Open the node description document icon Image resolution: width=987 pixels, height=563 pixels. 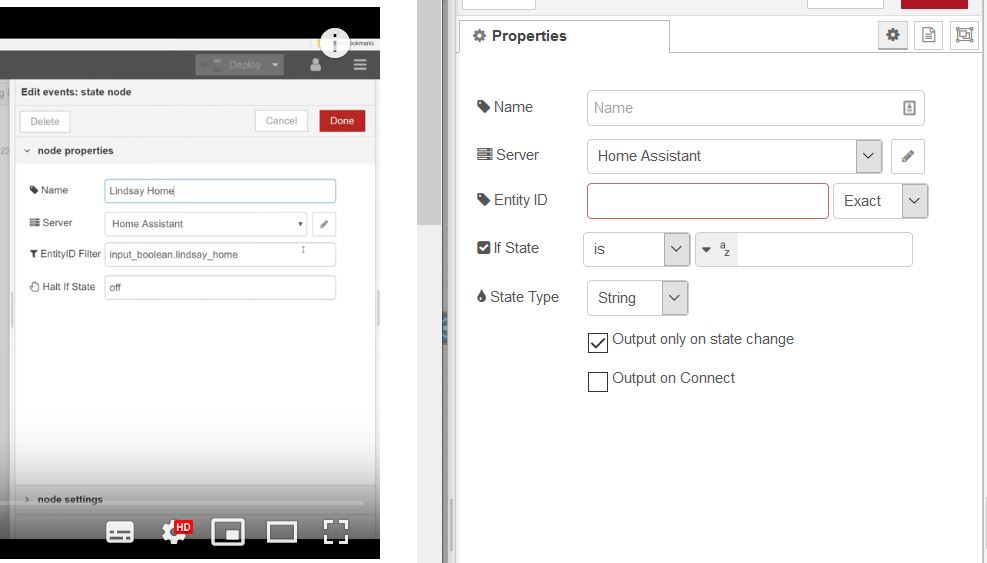(x=928, y=35)
